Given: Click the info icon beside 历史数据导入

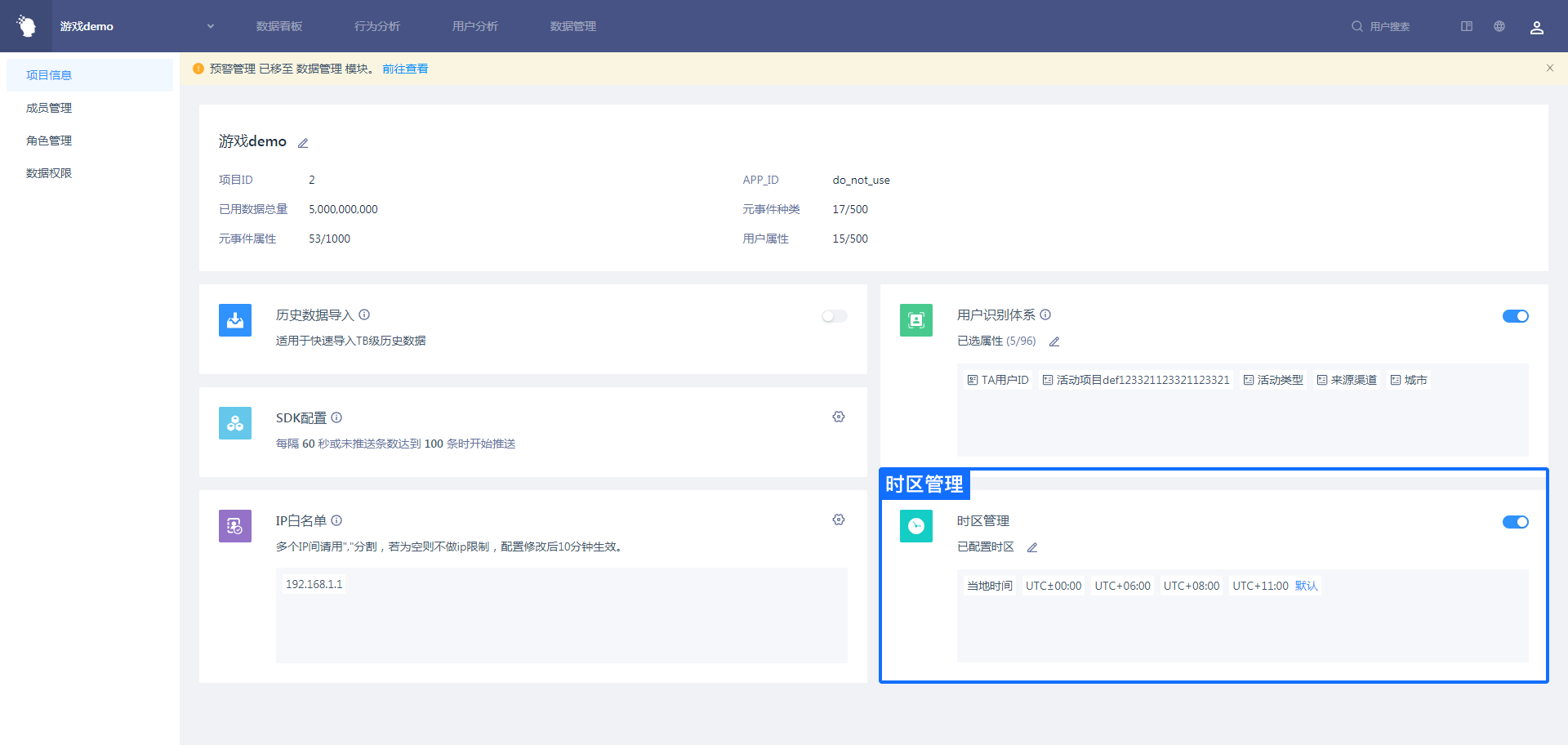Looking at the screenshot, I should 364,315.
